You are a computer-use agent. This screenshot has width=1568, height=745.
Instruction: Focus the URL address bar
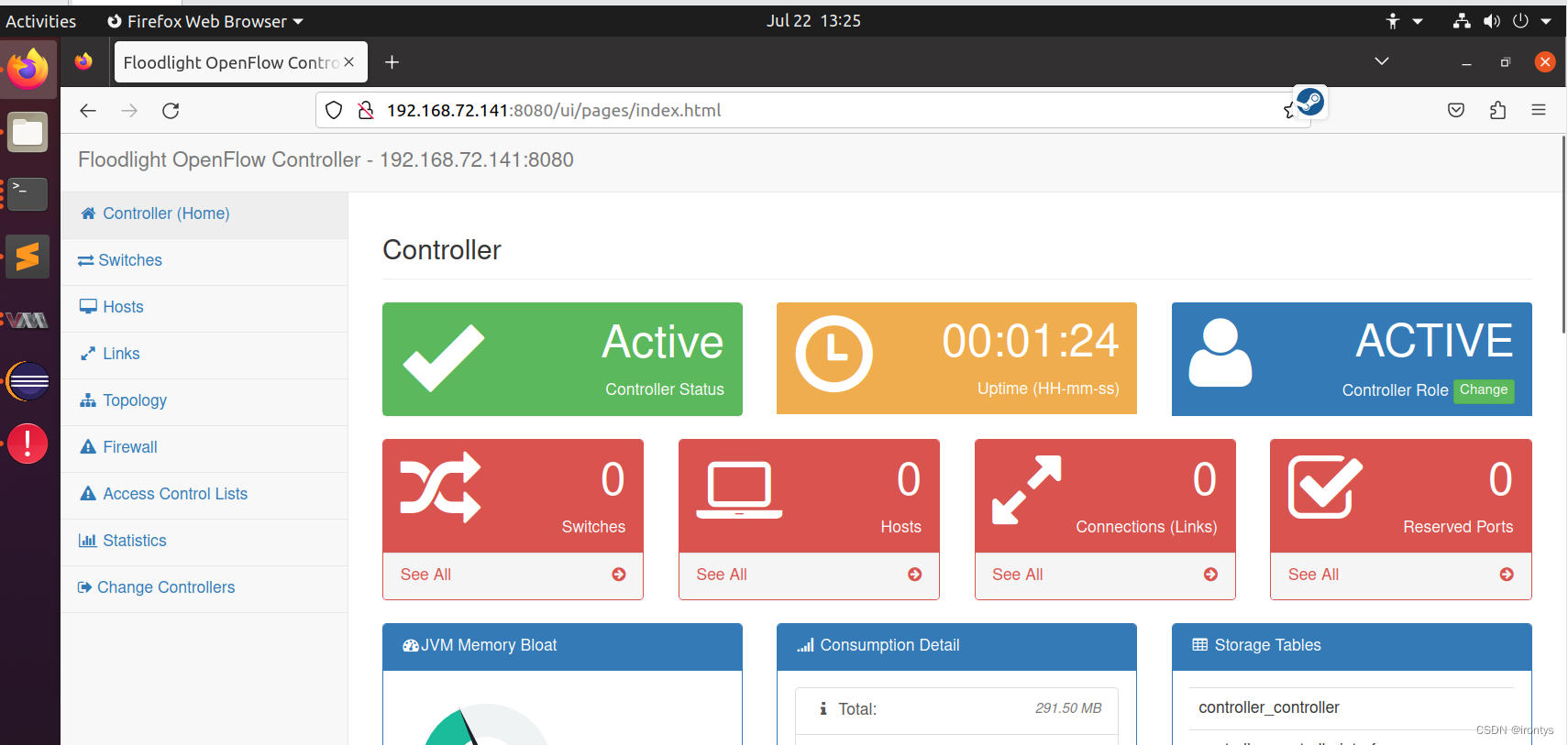click(812, 110)
